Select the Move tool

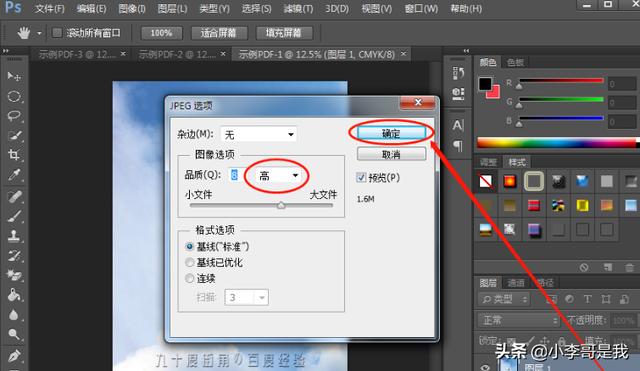(x=13, y=76)
